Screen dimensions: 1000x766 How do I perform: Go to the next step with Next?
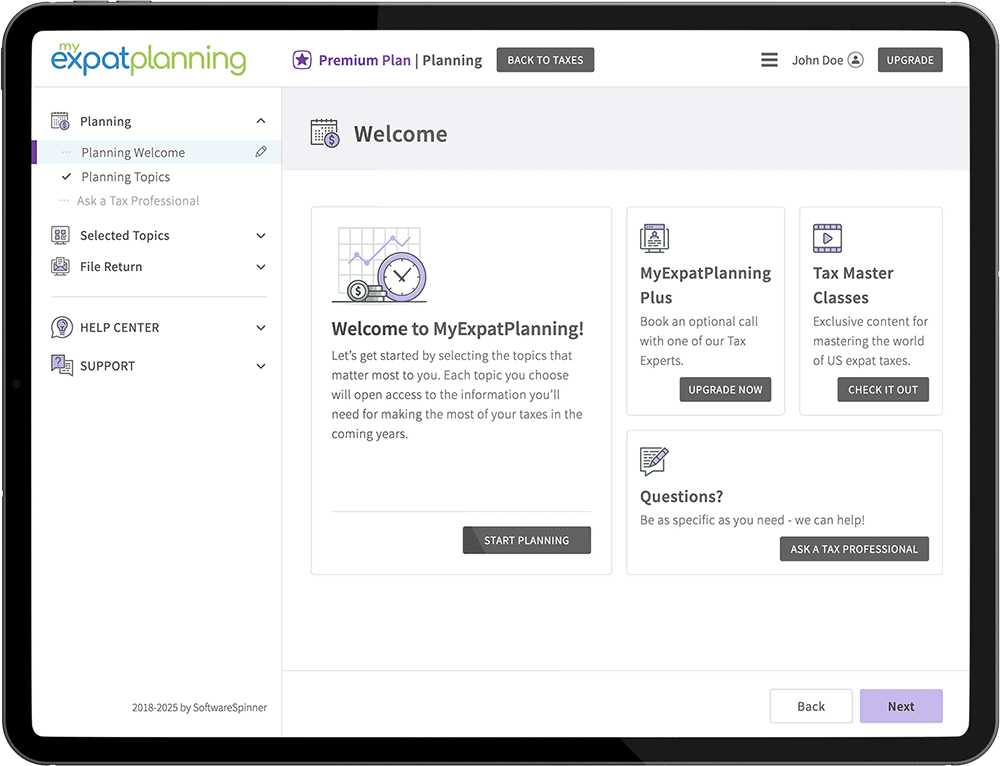900,706
